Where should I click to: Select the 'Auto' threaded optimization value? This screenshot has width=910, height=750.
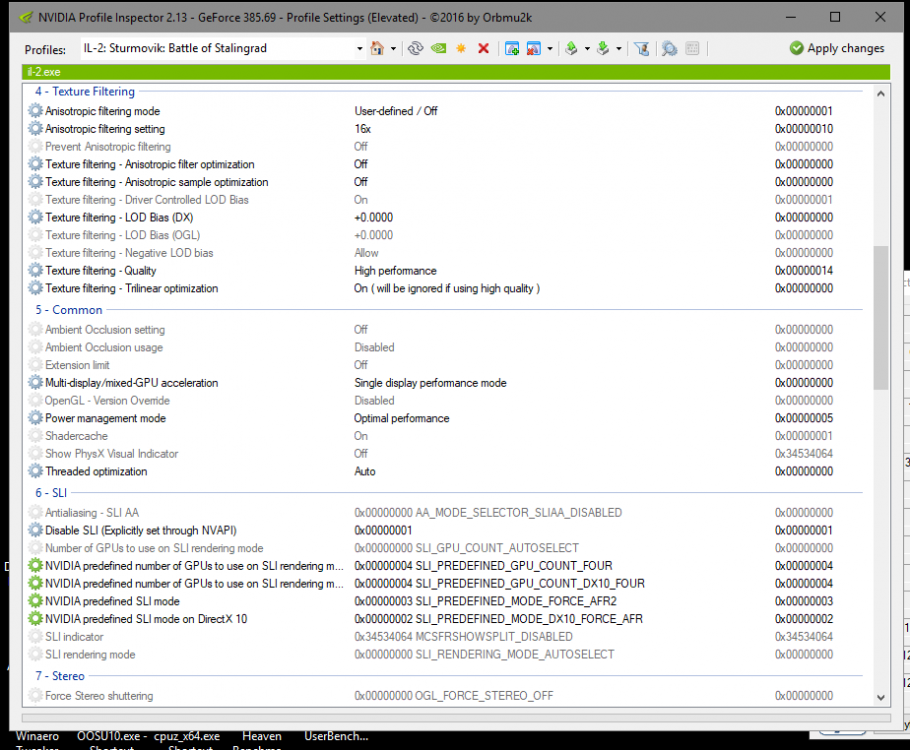tap(364, 471)
